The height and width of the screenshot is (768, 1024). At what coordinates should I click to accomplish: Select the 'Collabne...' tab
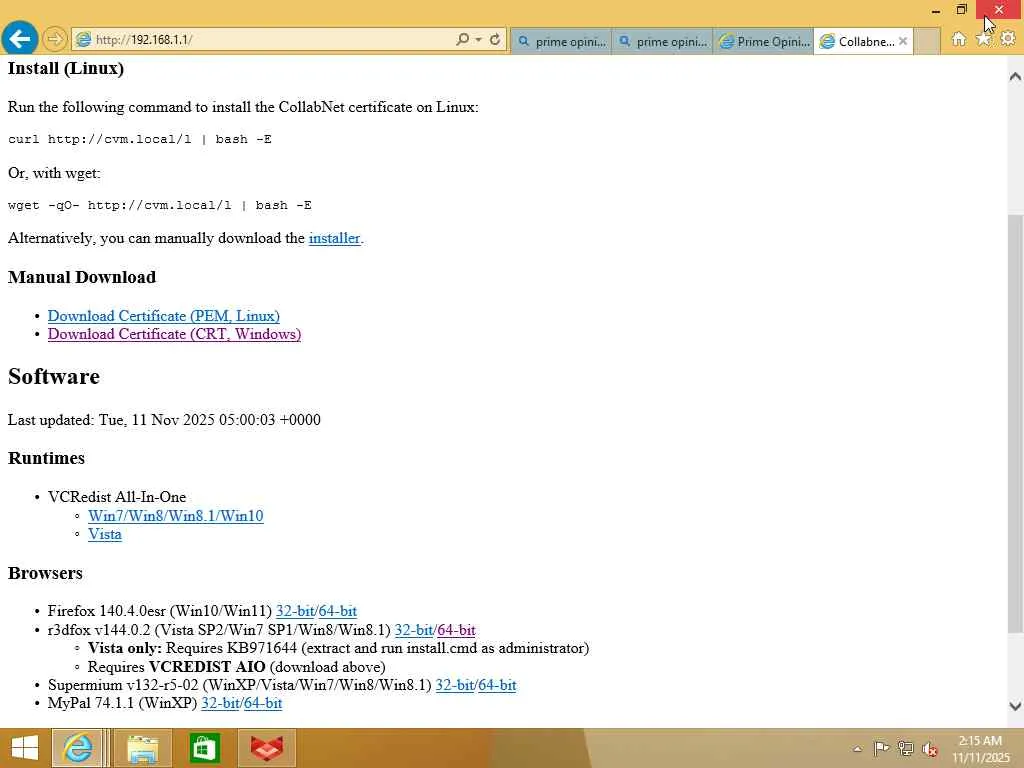coord(857,41)
